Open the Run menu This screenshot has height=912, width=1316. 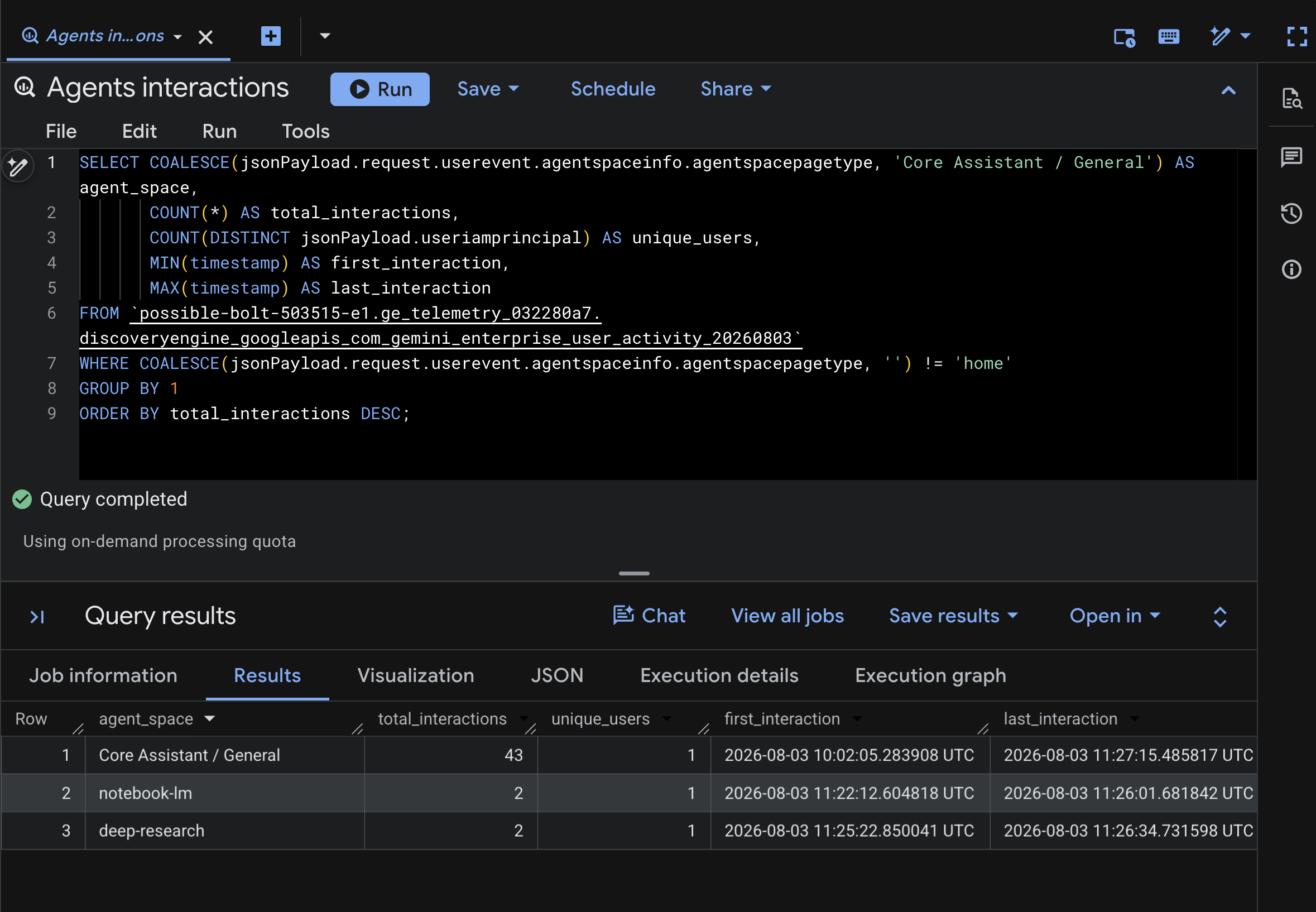tap(219, 131)
